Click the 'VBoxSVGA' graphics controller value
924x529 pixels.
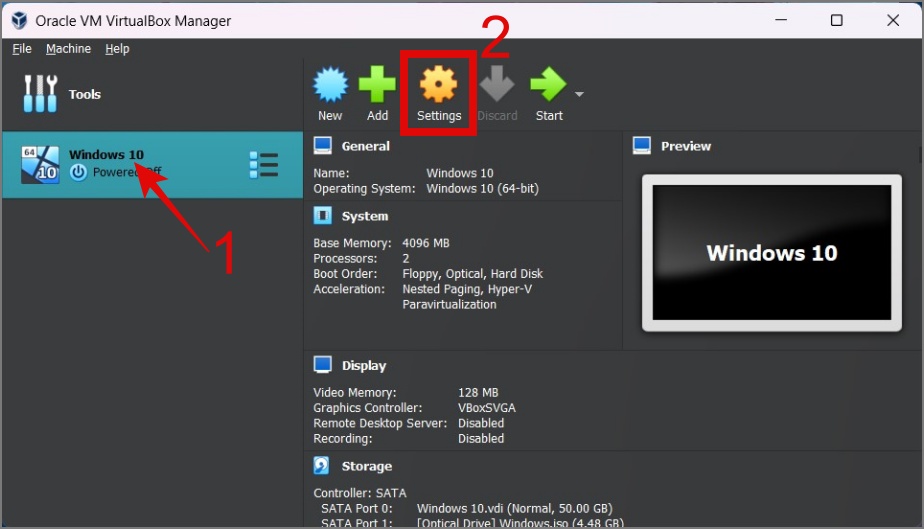[486, 408]
